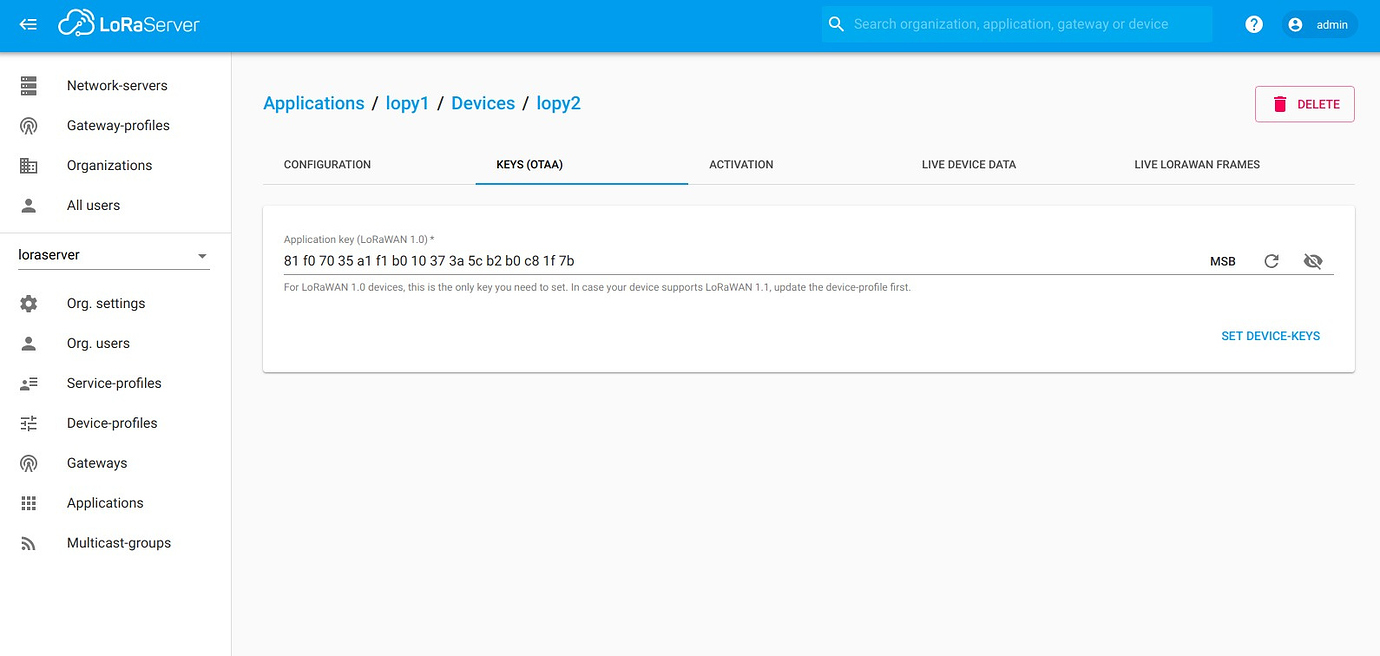Screen dimensions: 1380x656
Task: Select the Network-servers icon in sidebar
Action: tap(27, 85)
